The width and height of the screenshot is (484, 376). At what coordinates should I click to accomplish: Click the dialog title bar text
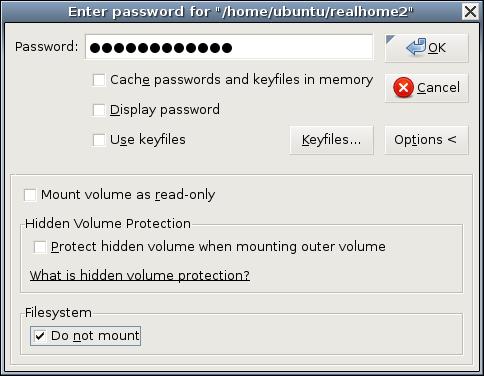(240, 12)
